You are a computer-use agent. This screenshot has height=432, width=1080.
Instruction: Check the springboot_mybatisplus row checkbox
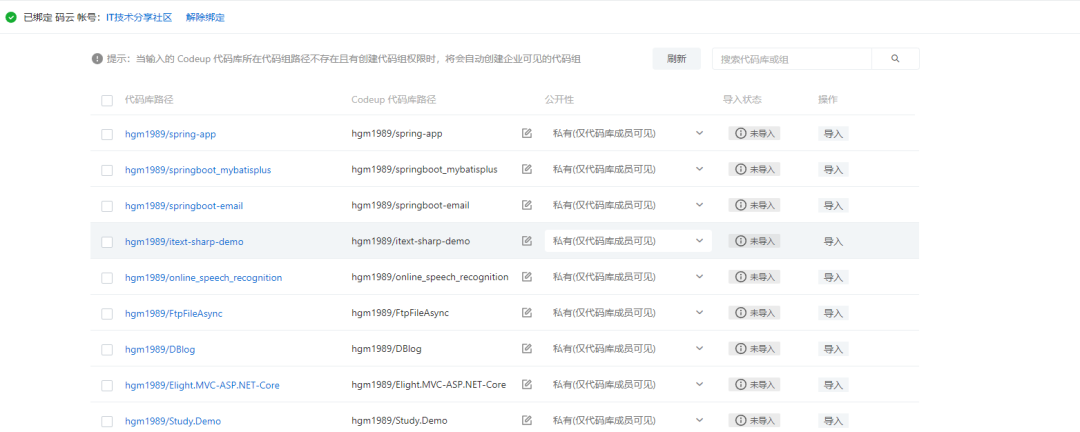(x=107, y=170)
